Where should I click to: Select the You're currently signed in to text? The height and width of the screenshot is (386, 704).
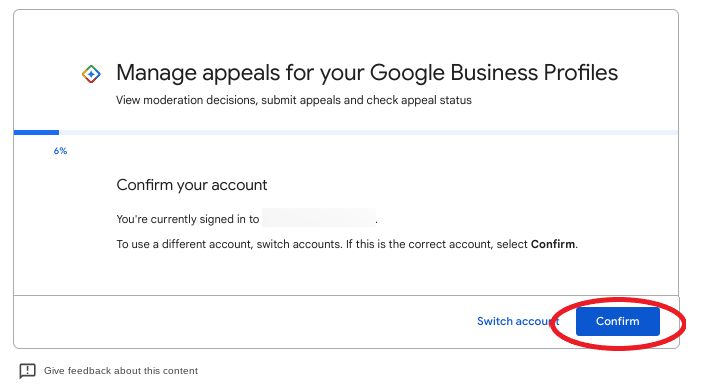[x=188, y=219]
